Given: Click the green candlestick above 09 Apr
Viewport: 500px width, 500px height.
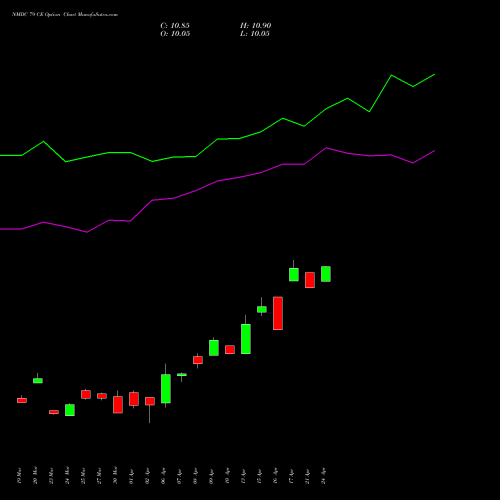Looking at the screenshot, I should [214, 348].
